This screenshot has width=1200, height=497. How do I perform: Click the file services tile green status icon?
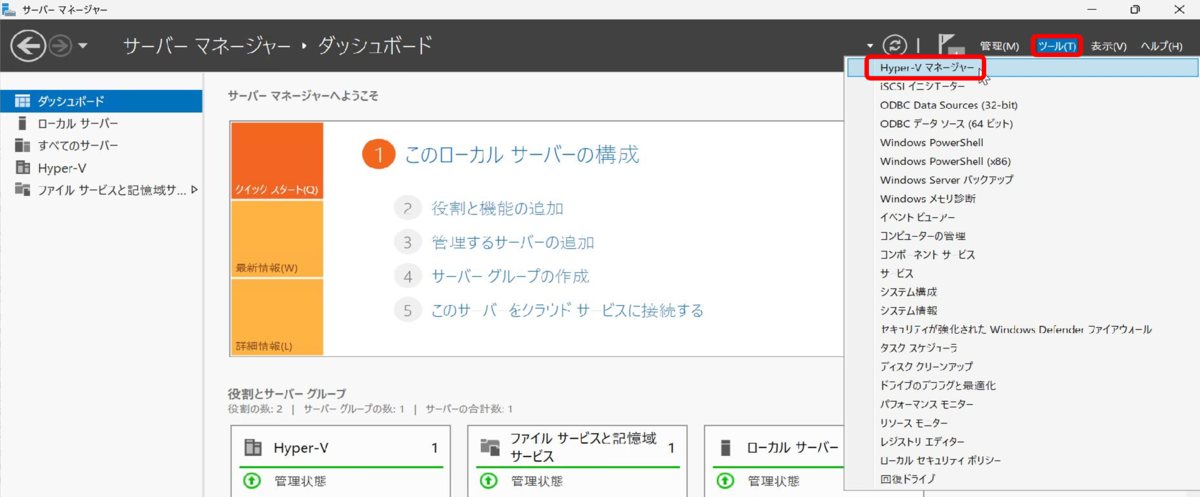point(489,481)
